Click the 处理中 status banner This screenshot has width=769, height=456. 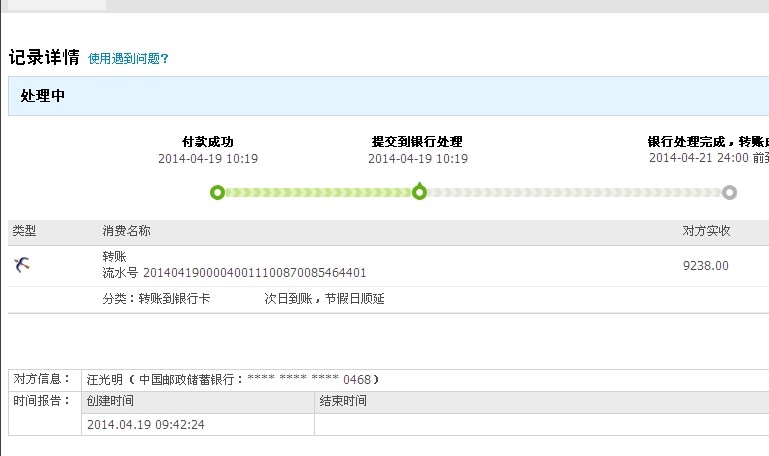click(x=43, y=97)
